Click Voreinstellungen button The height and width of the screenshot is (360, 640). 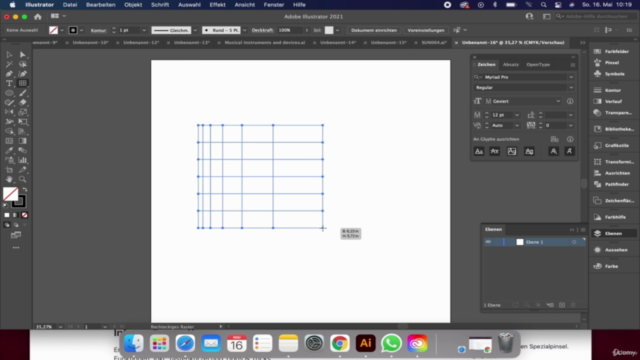[426, 30]
